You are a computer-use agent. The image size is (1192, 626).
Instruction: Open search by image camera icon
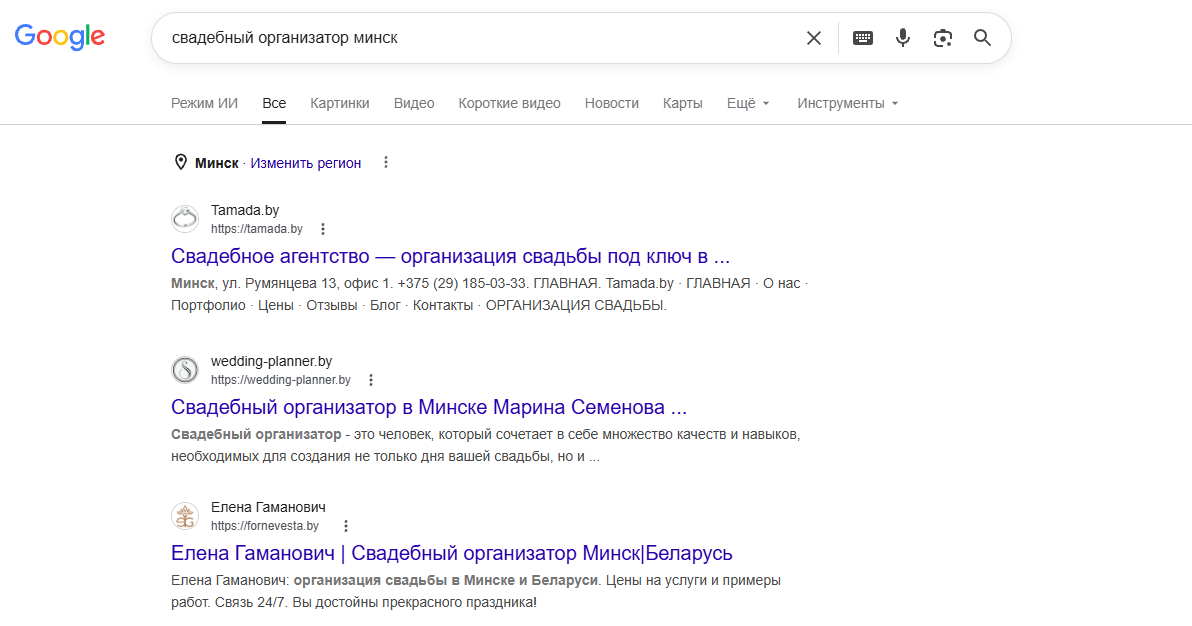click(943, 38)
